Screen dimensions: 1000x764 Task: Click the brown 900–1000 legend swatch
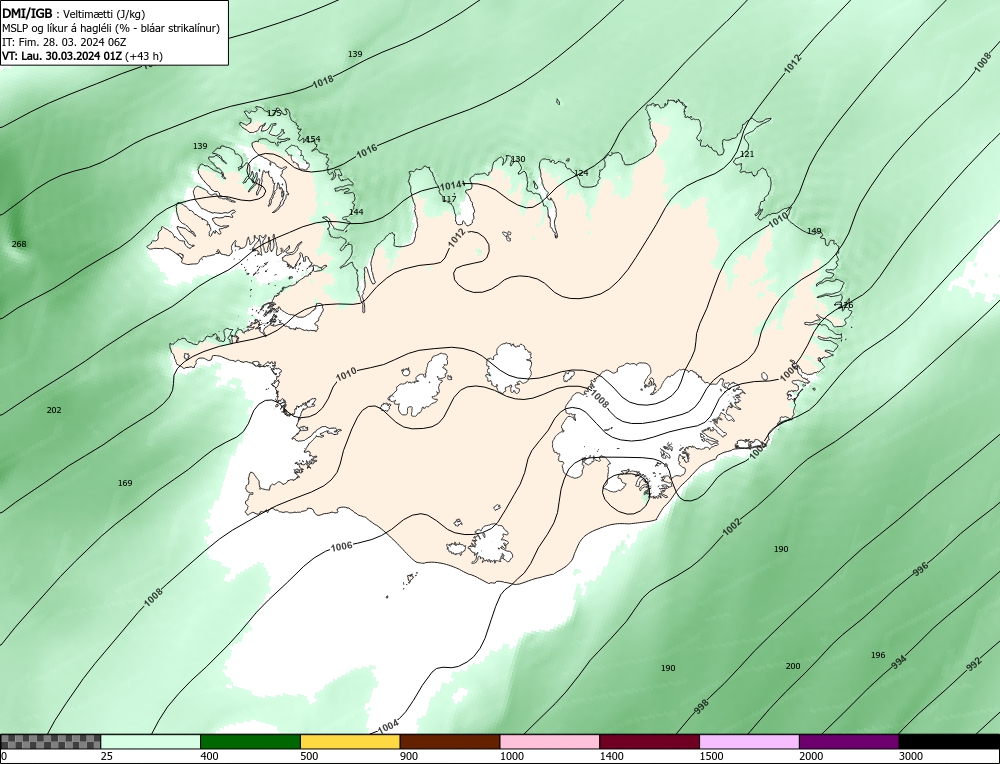pos(450,741)
